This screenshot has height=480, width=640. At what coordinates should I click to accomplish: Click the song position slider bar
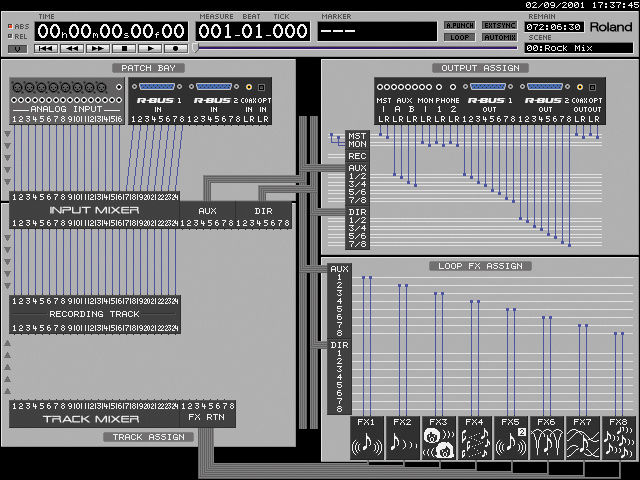tap(300, 47)
